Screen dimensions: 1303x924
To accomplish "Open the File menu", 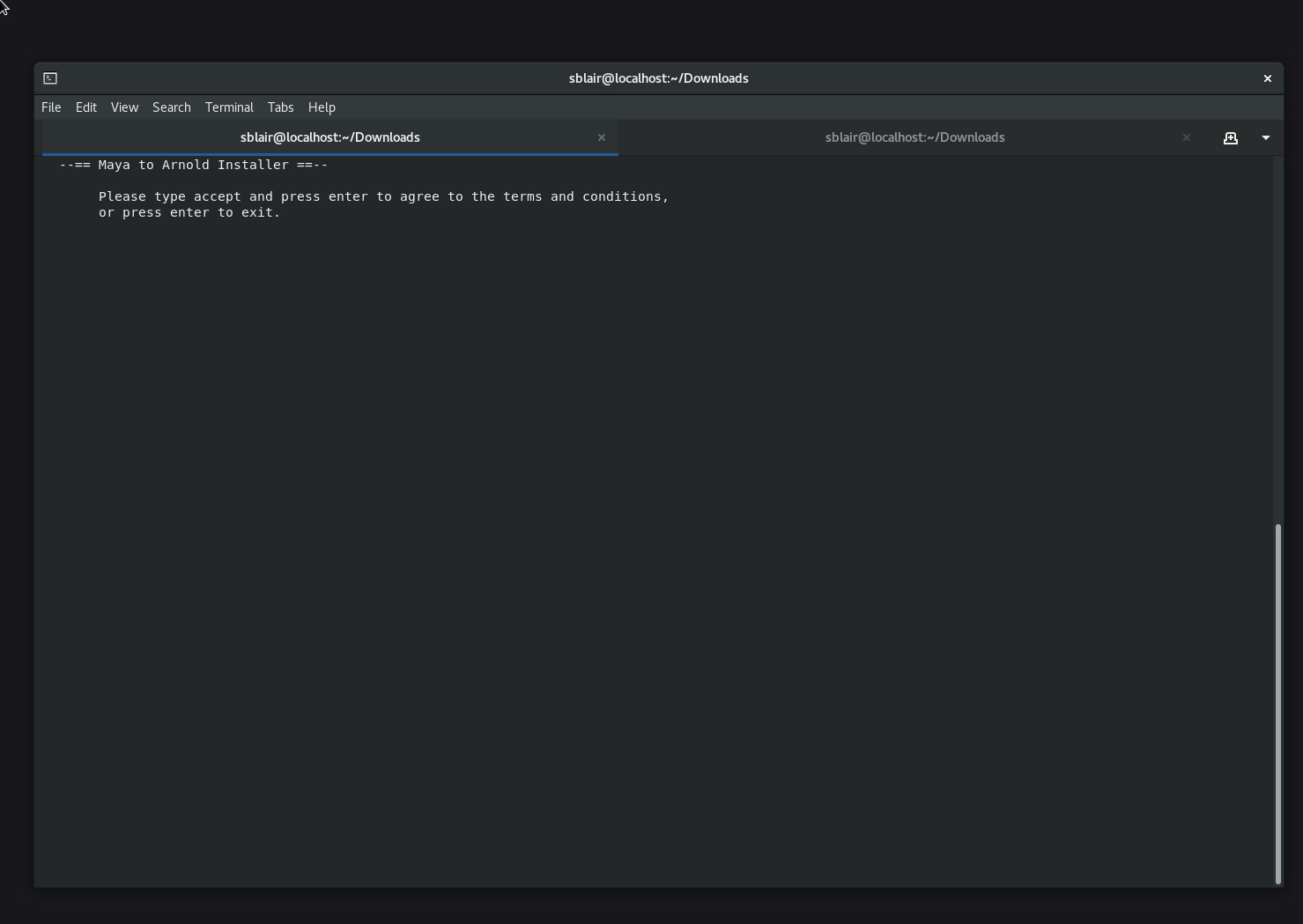I will click(x=50, y=107).
